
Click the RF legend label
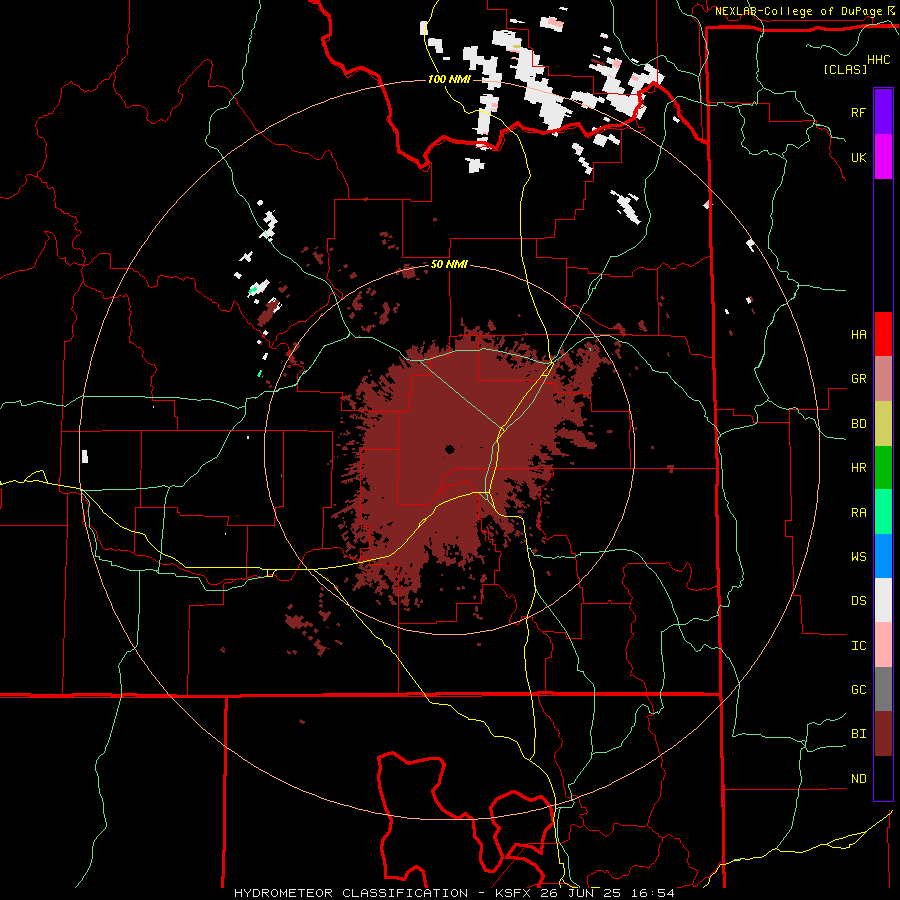pos(858,112)
